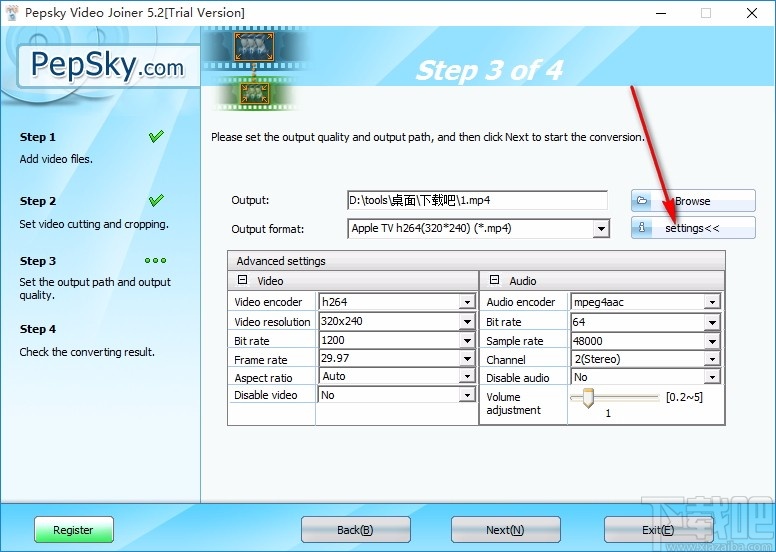Click the settings info icon
The image size is (776, 552).
click(x=642, y=227)
